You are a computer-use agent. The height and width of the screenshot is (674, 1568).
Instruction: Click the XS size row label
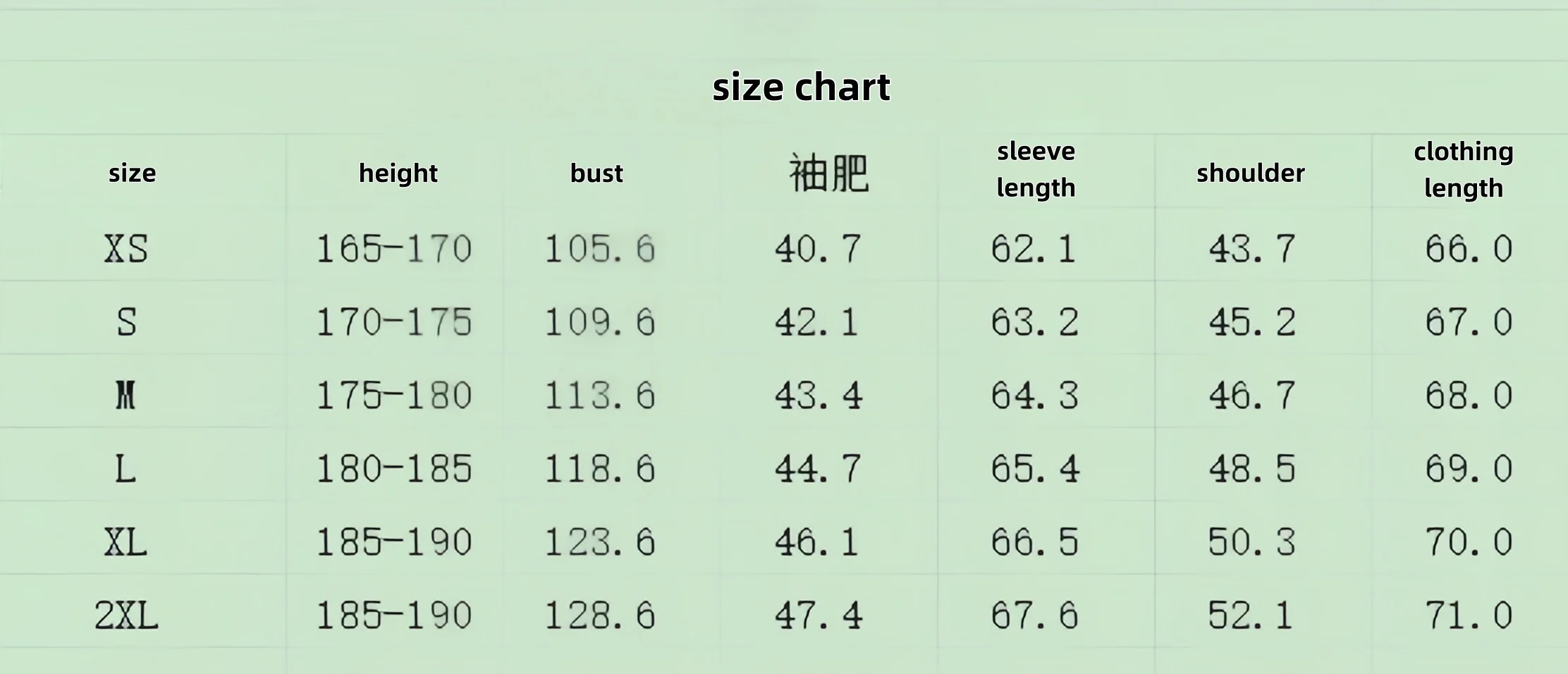point(126,249)
